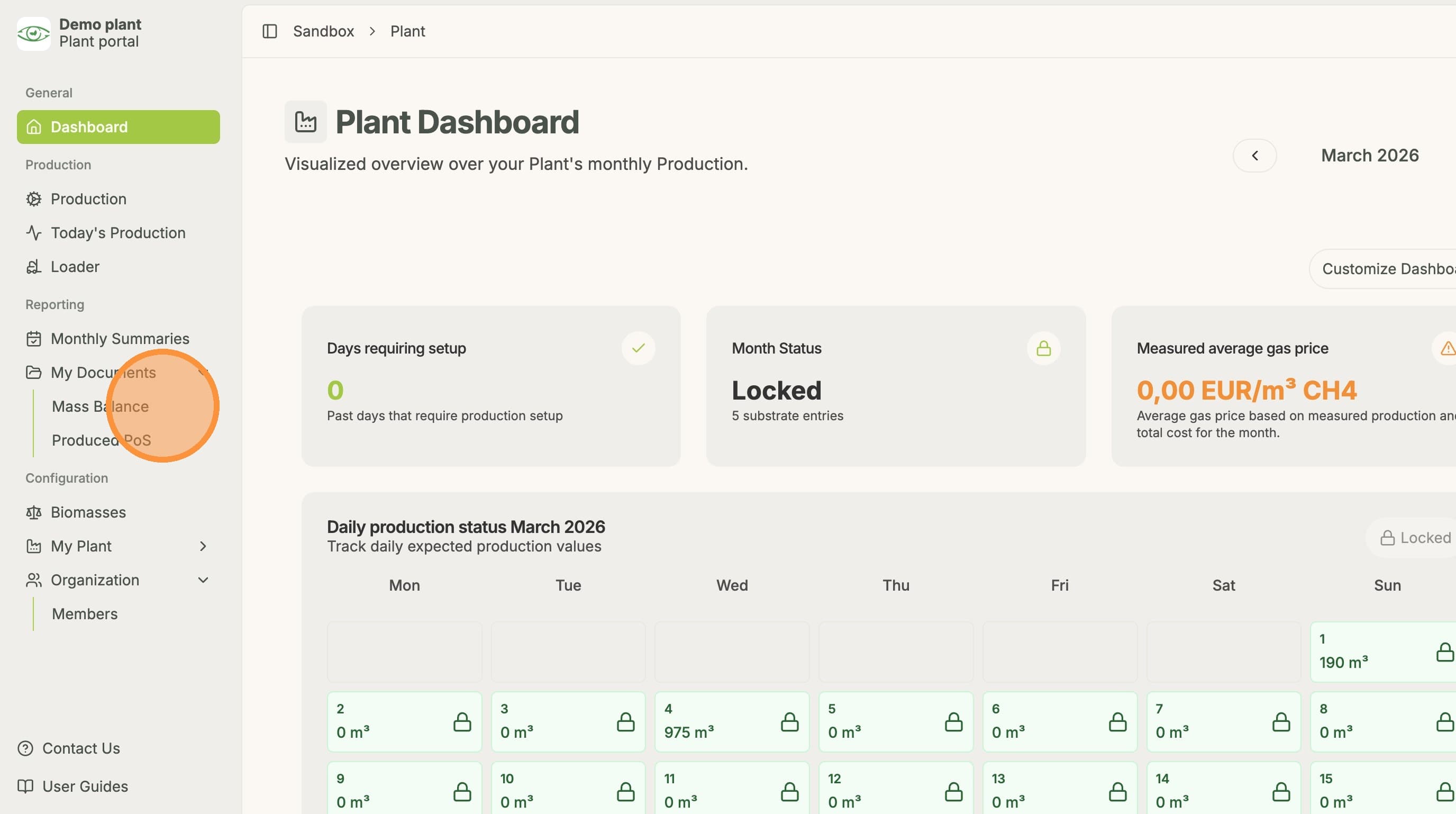Click the lock icon on day 12

[x=953, y=792]
